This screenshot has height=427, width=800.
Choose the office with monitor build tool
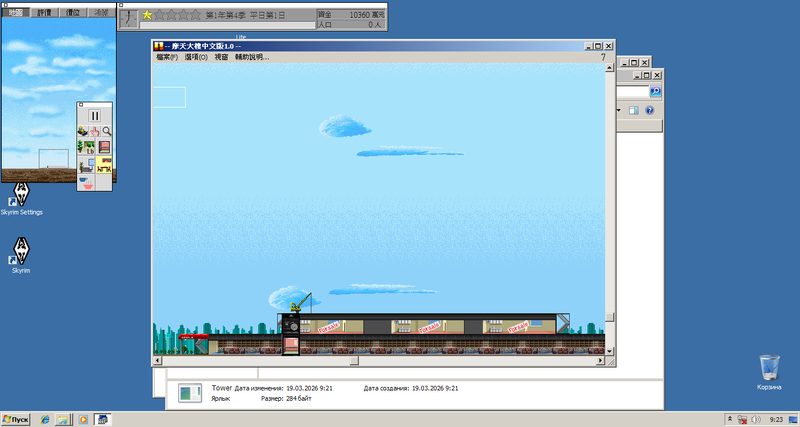click(86, 165)
